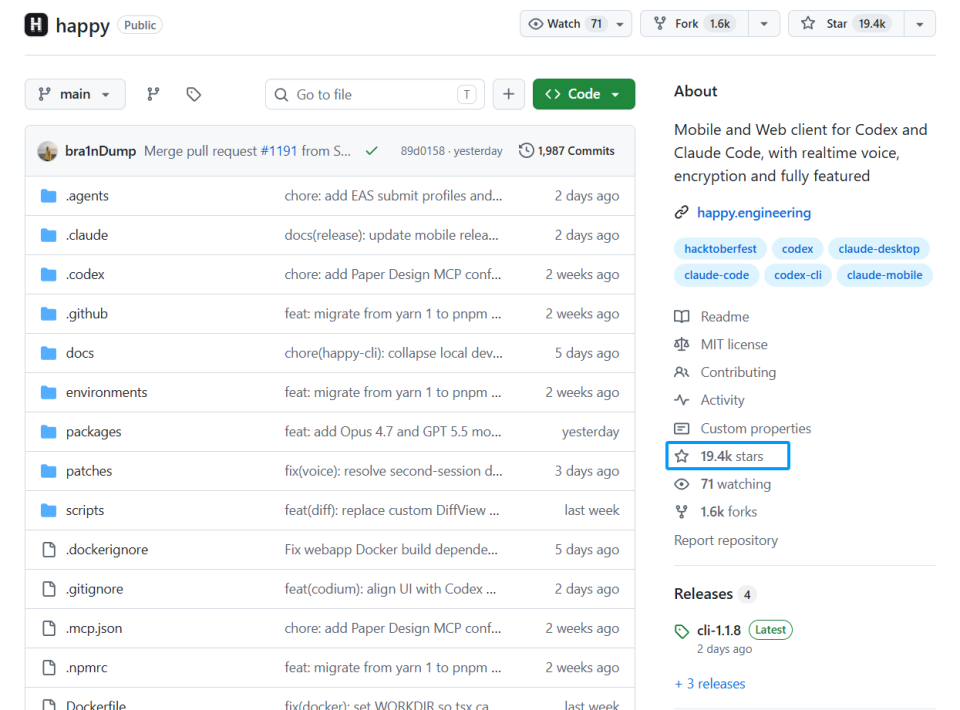
Task: Open the 71 watching link
Action: coord(735,484)
